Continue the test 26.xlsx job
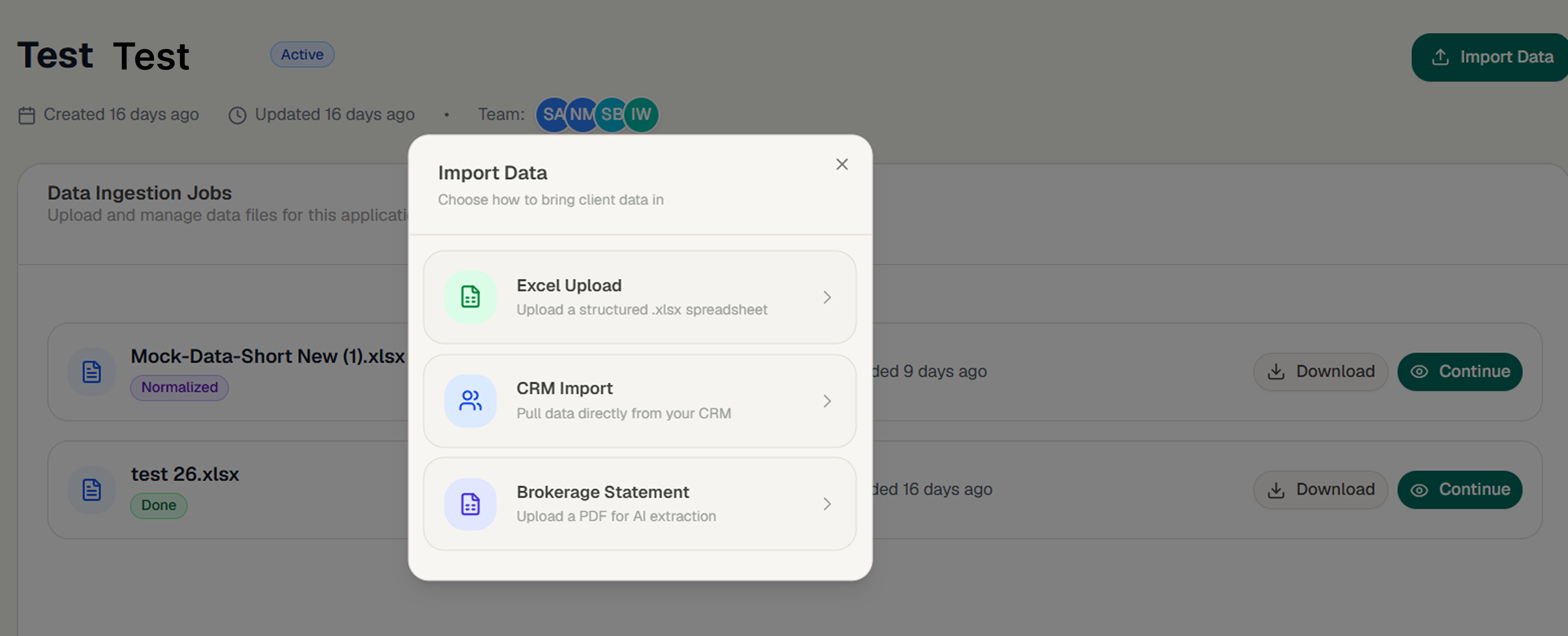This screenshot has width=1568, height=636. (1460, 489)
